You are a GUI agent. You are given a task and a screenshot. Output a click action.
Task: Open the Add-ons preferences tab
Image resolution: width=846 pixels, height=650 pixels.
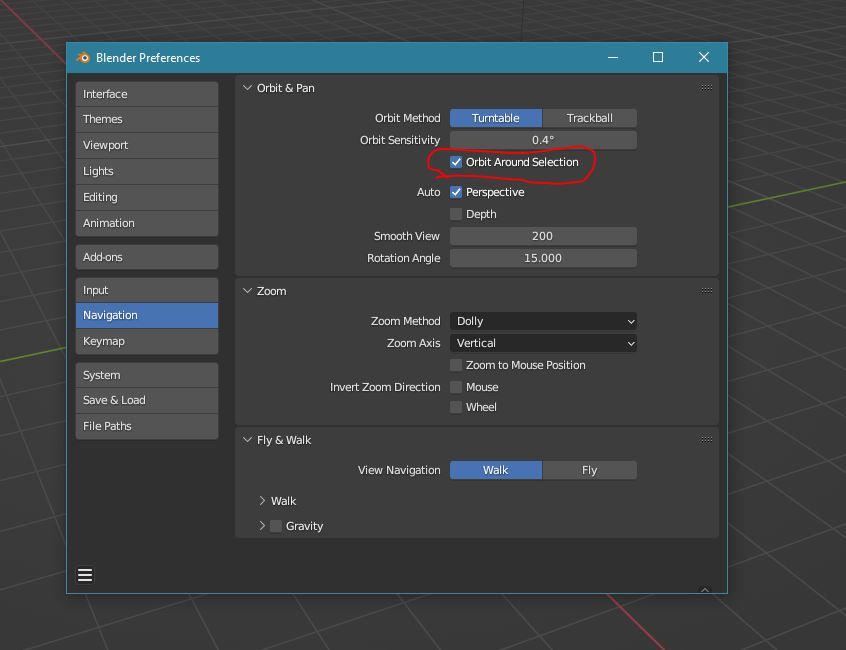click(x=147, y=257)
